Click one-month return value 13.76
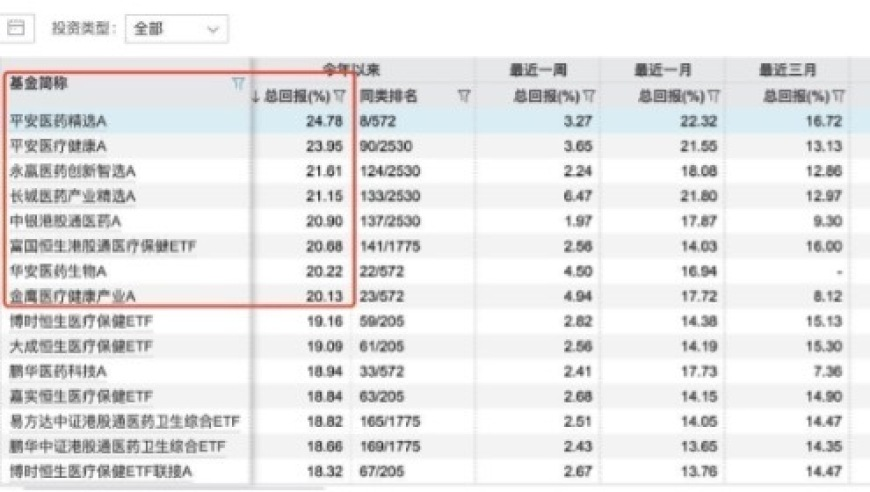The image size is (870, 492). pyautogui.click(x=699, y=471)
